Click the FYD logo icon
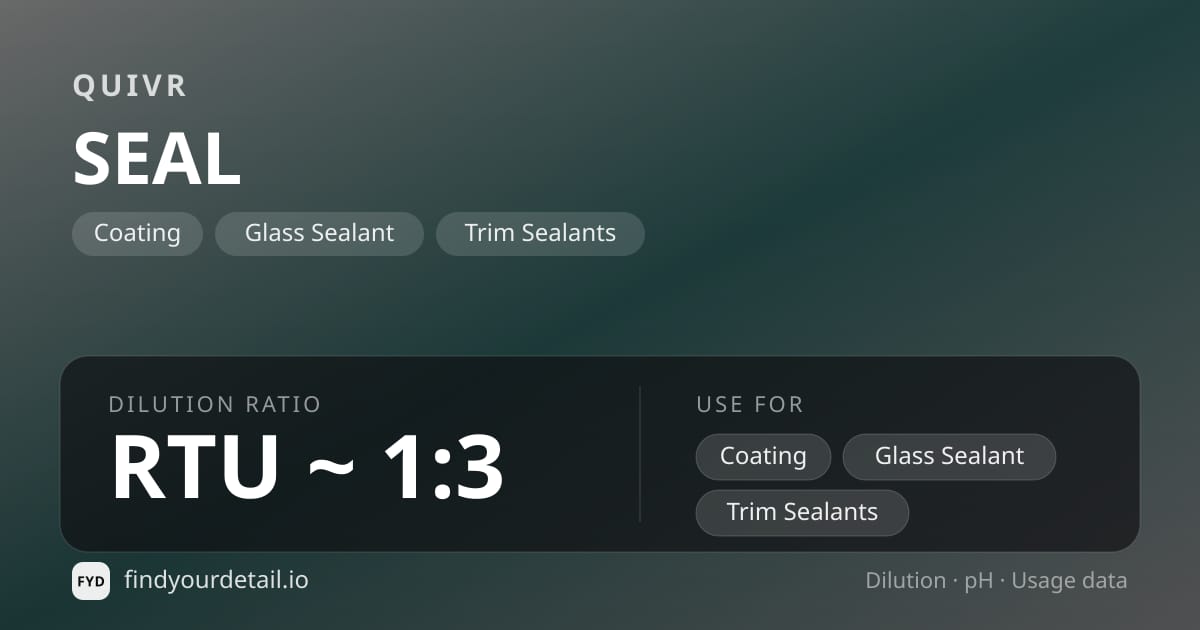 91,581
